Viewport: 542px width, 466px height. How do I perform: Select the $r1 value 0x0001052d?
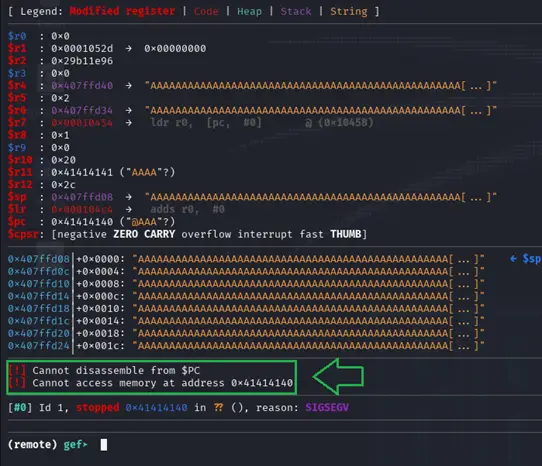click(x=82, y=48)
